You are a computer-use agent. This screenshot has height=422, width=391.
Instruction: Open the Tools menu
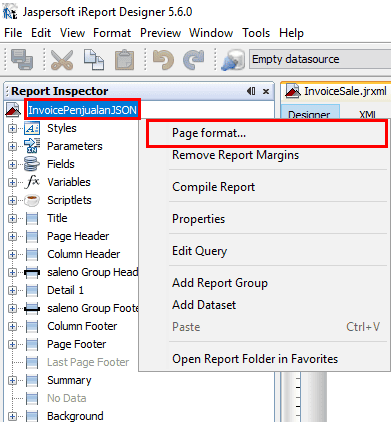pos(256,33)
